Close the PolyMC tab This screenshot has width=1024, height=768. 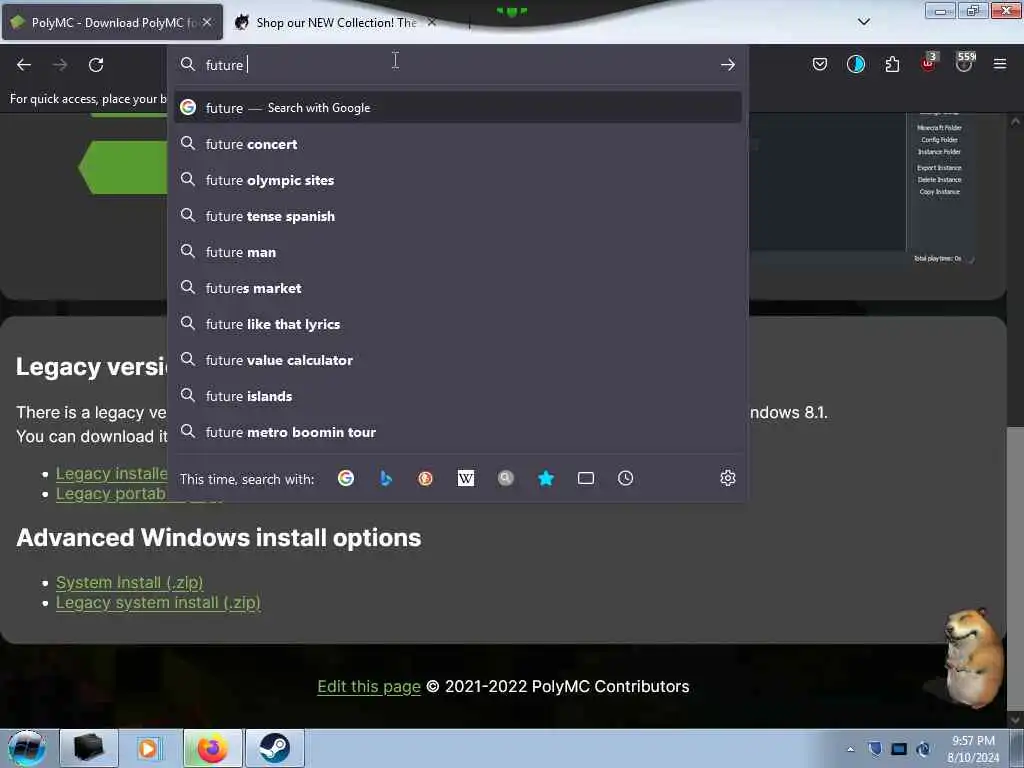(207, 22)
